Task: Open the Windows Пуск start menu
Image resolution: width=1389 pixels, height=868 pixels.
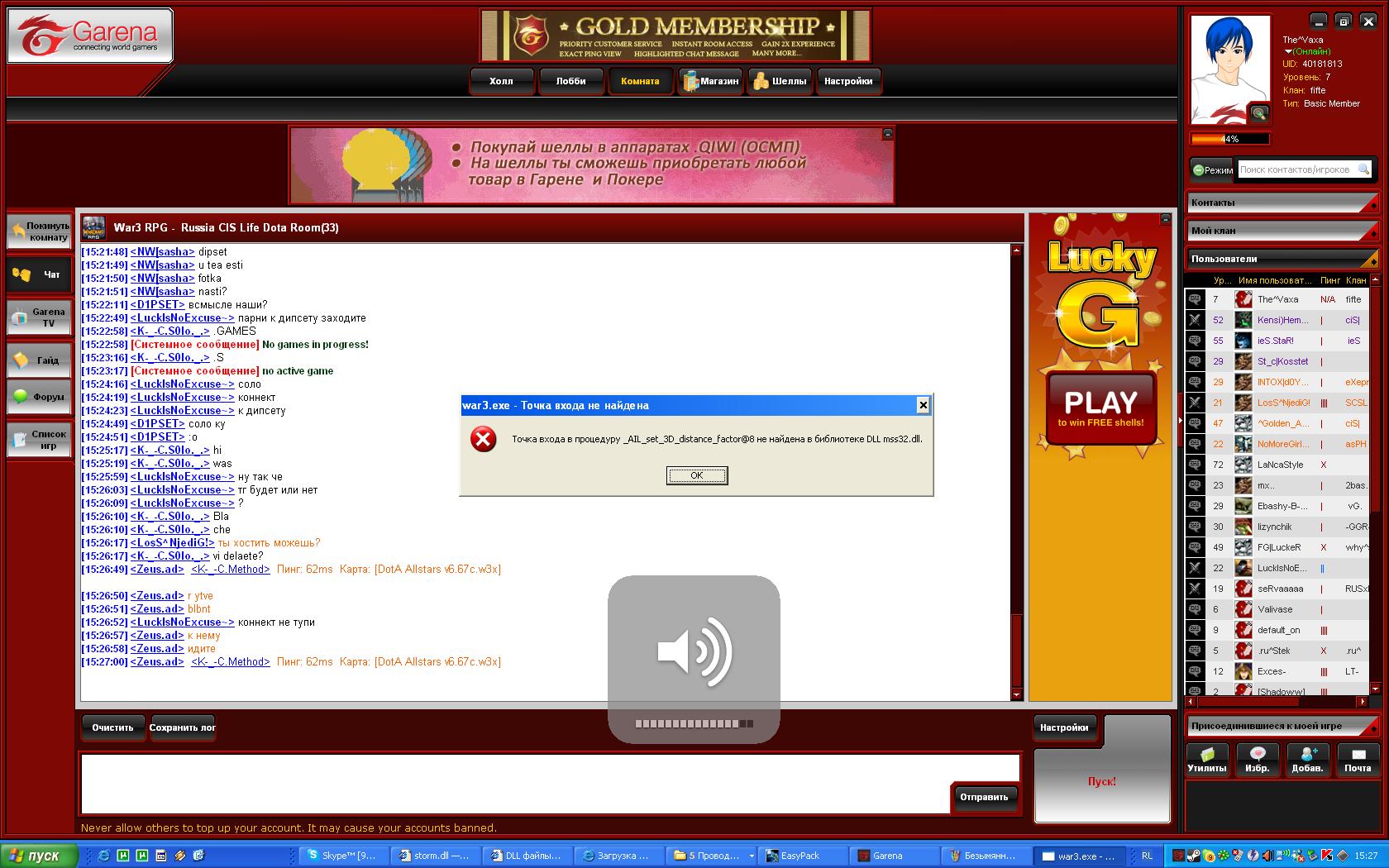Action: tap(39, 856)
